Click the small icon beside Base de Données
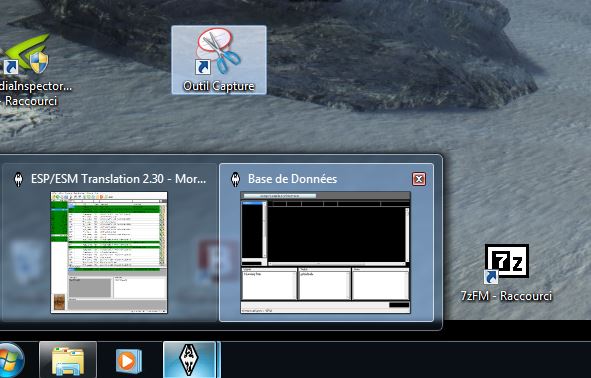 click(236, 179)
